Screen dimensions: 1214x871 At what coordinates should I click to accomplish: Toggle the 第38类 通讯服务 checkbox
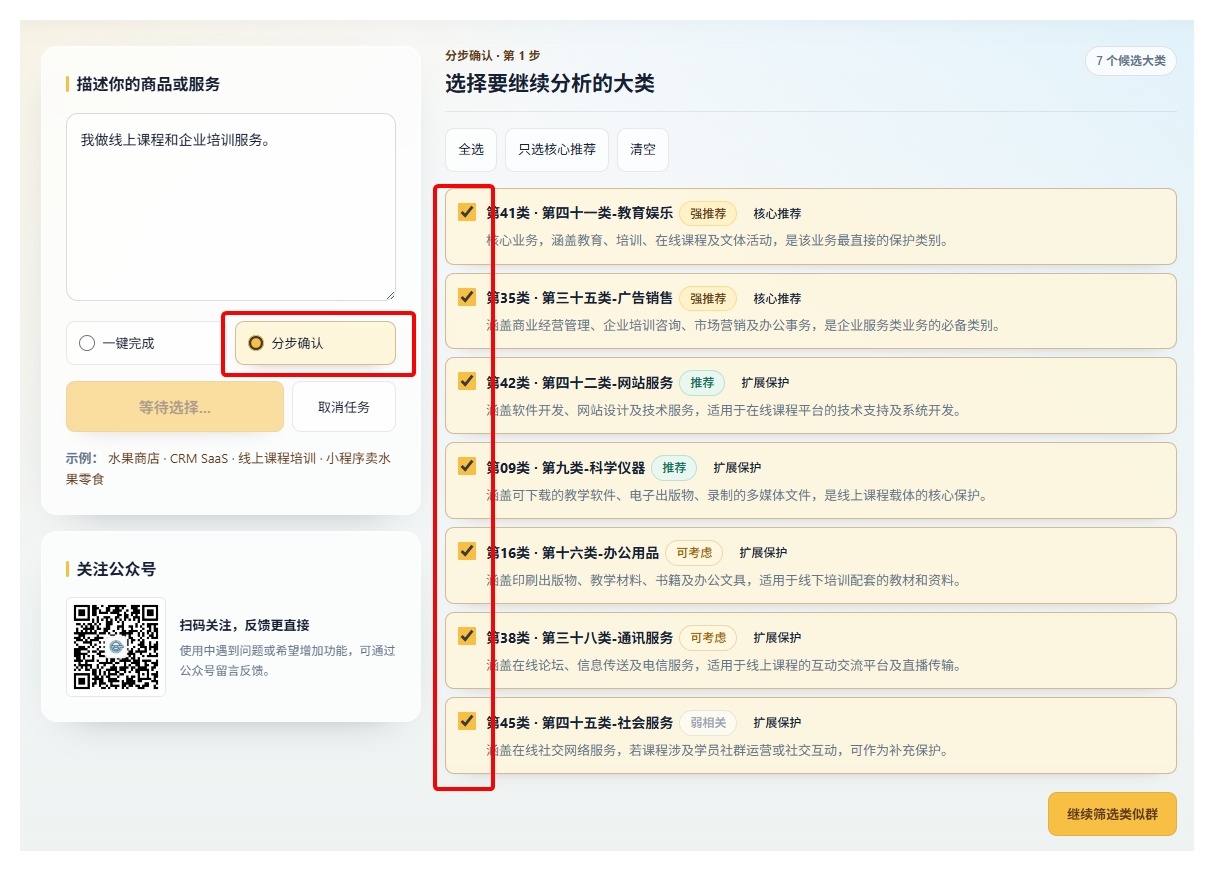(467, 636)
